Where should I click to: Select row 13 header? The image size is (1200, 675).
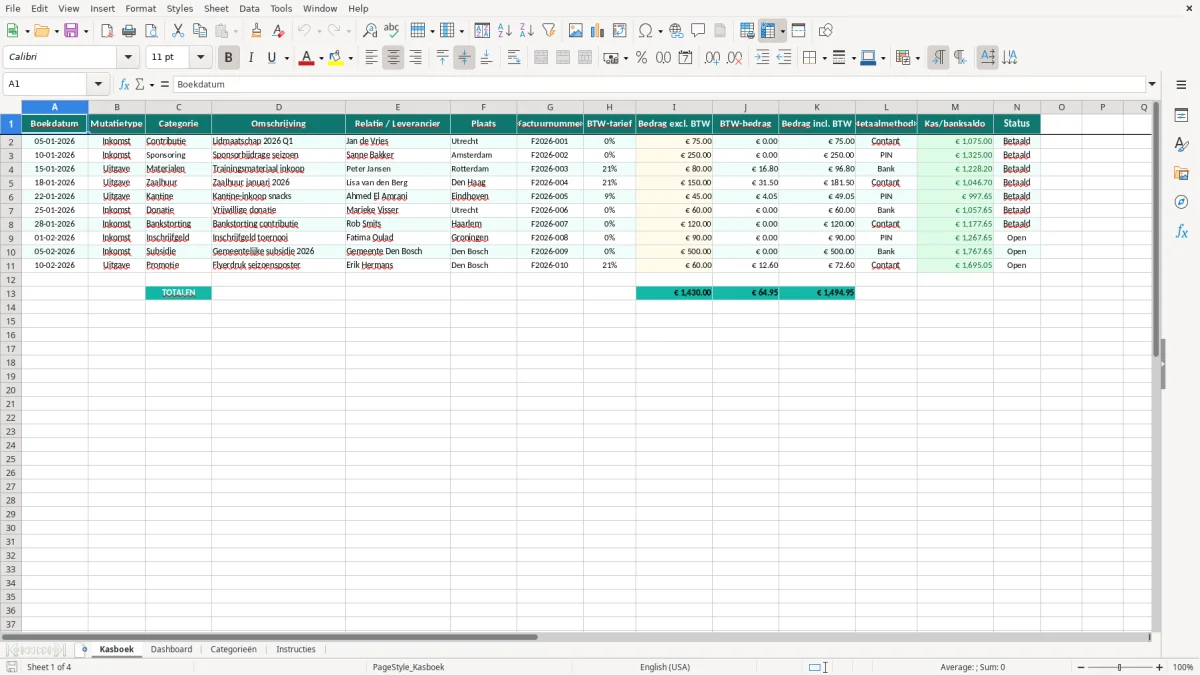(11, 293)
